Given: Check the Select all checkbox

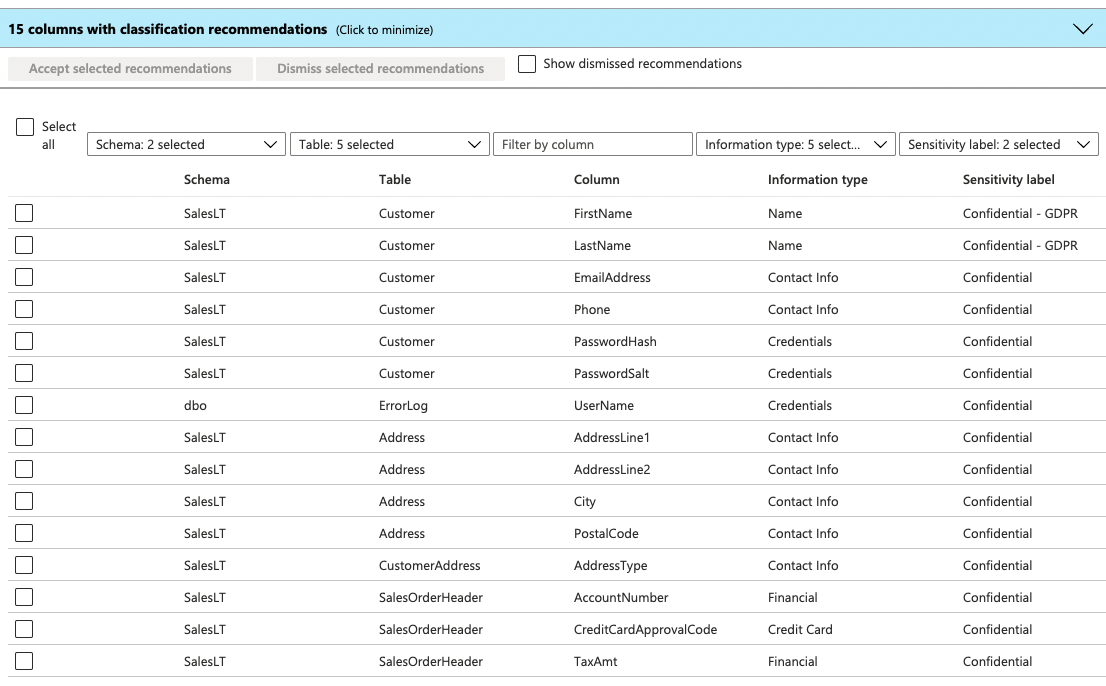Looking at the screenshot, I should pyautogui.click(x=25, y=128).
